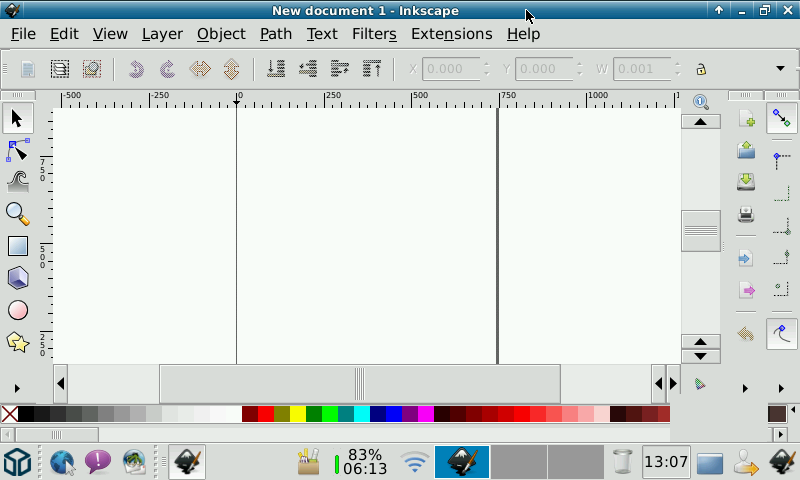
Task: Click the Undo arrow icon
Action: [x=746, y=335]
